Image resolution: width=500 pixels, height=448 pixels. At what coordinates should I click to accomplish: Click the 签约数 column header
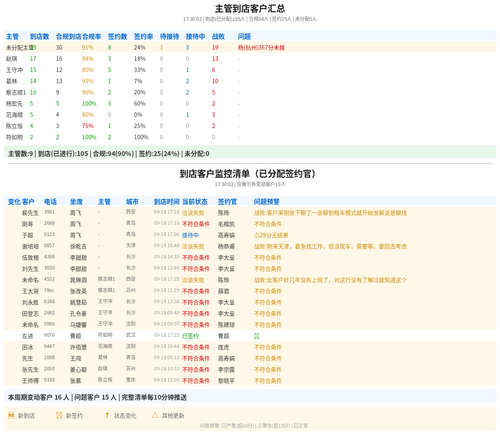(x=117, y=36)
